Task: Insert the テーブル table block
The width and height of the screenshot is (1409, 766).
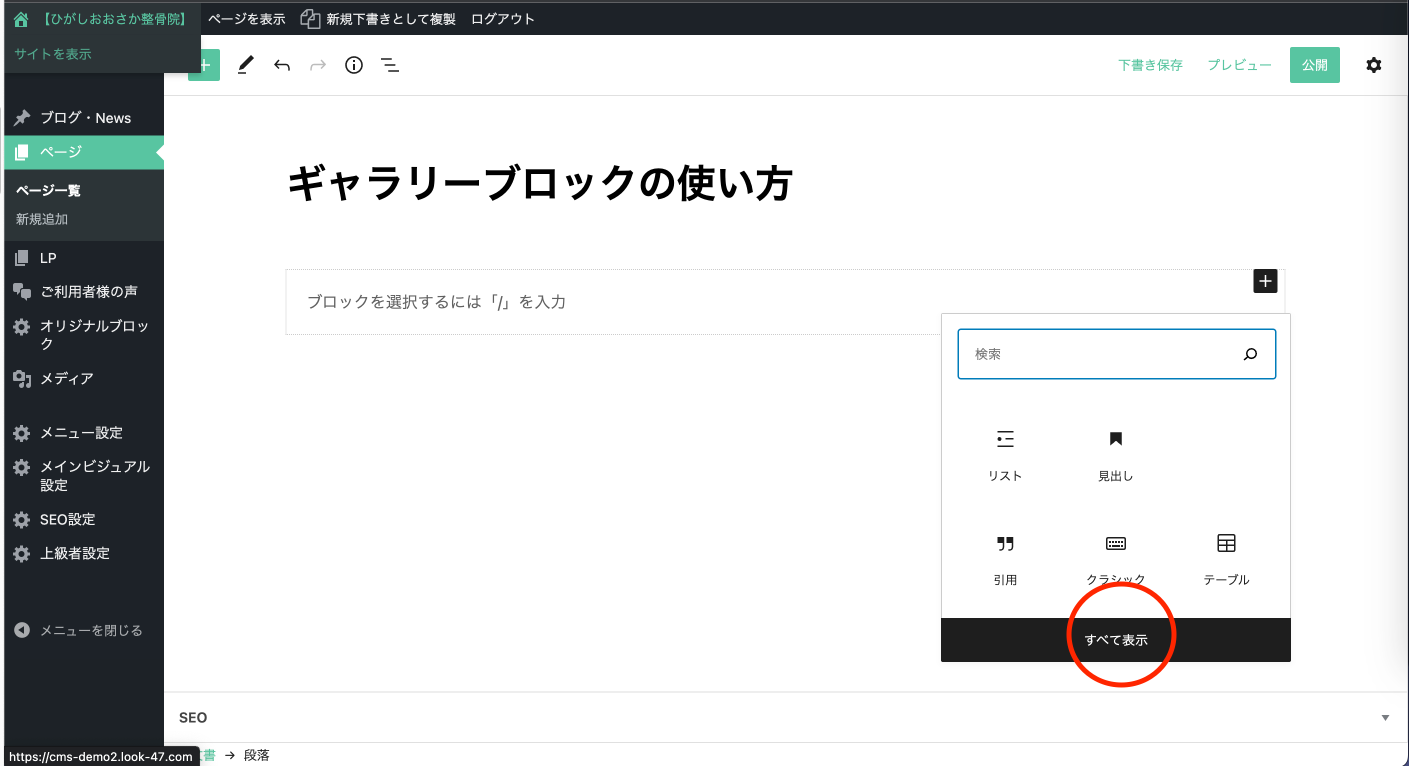Action: [1226, 557]
